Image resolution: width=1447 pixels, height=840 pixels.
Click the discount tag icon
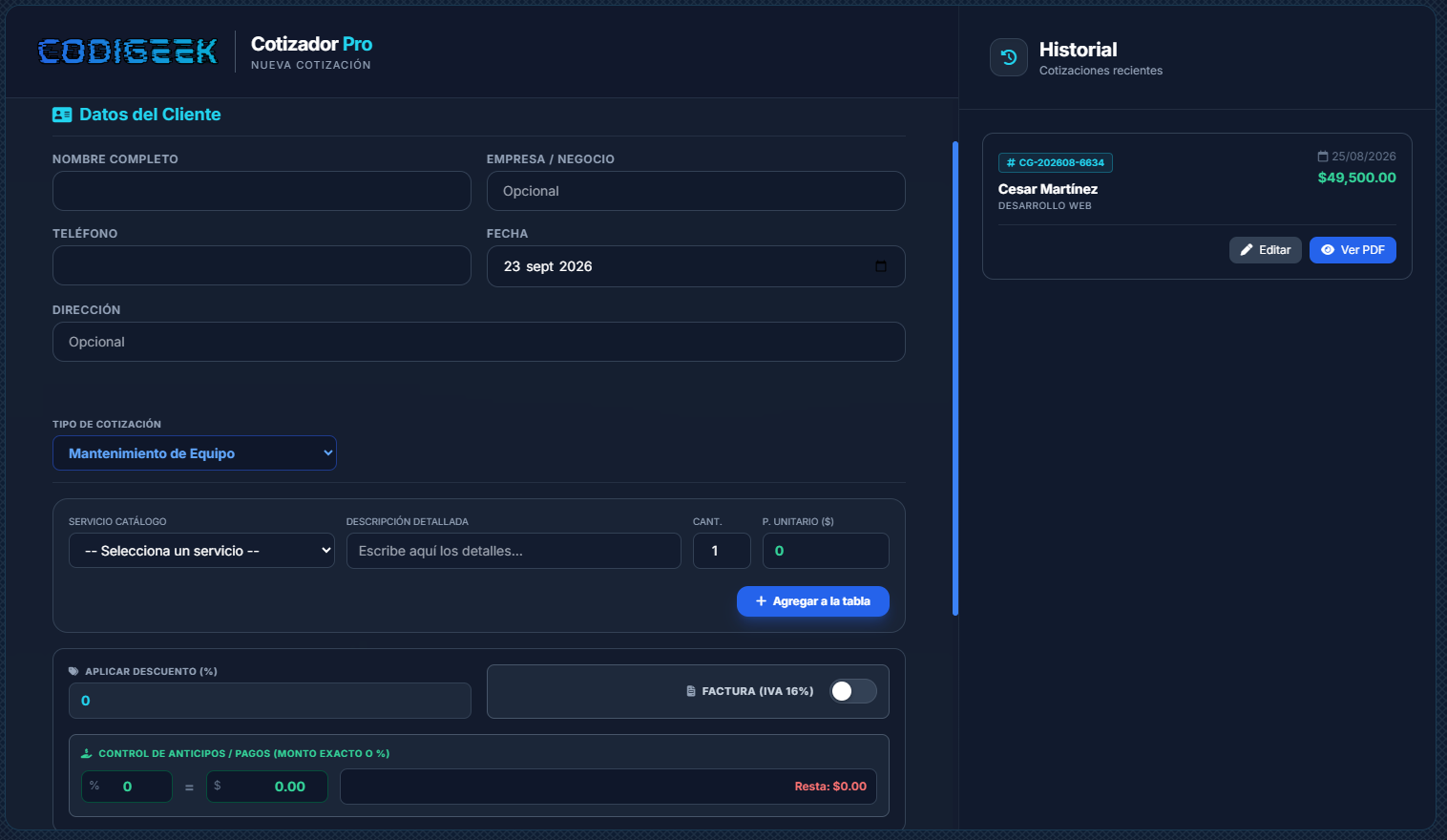click(73, 671)
